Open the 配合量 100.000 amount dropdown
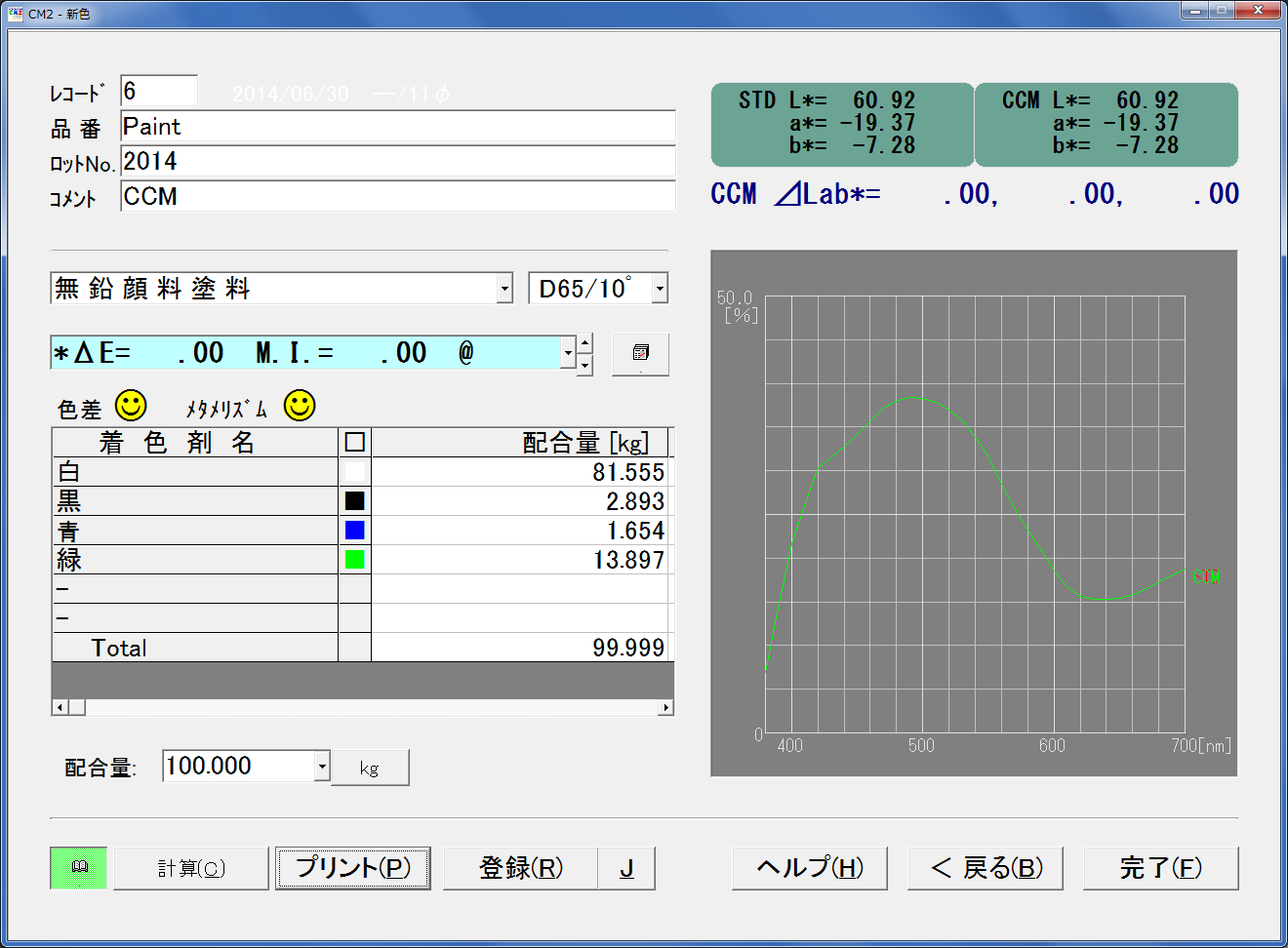Viewport: 1288px width, 948px height. tap(322, 767)
